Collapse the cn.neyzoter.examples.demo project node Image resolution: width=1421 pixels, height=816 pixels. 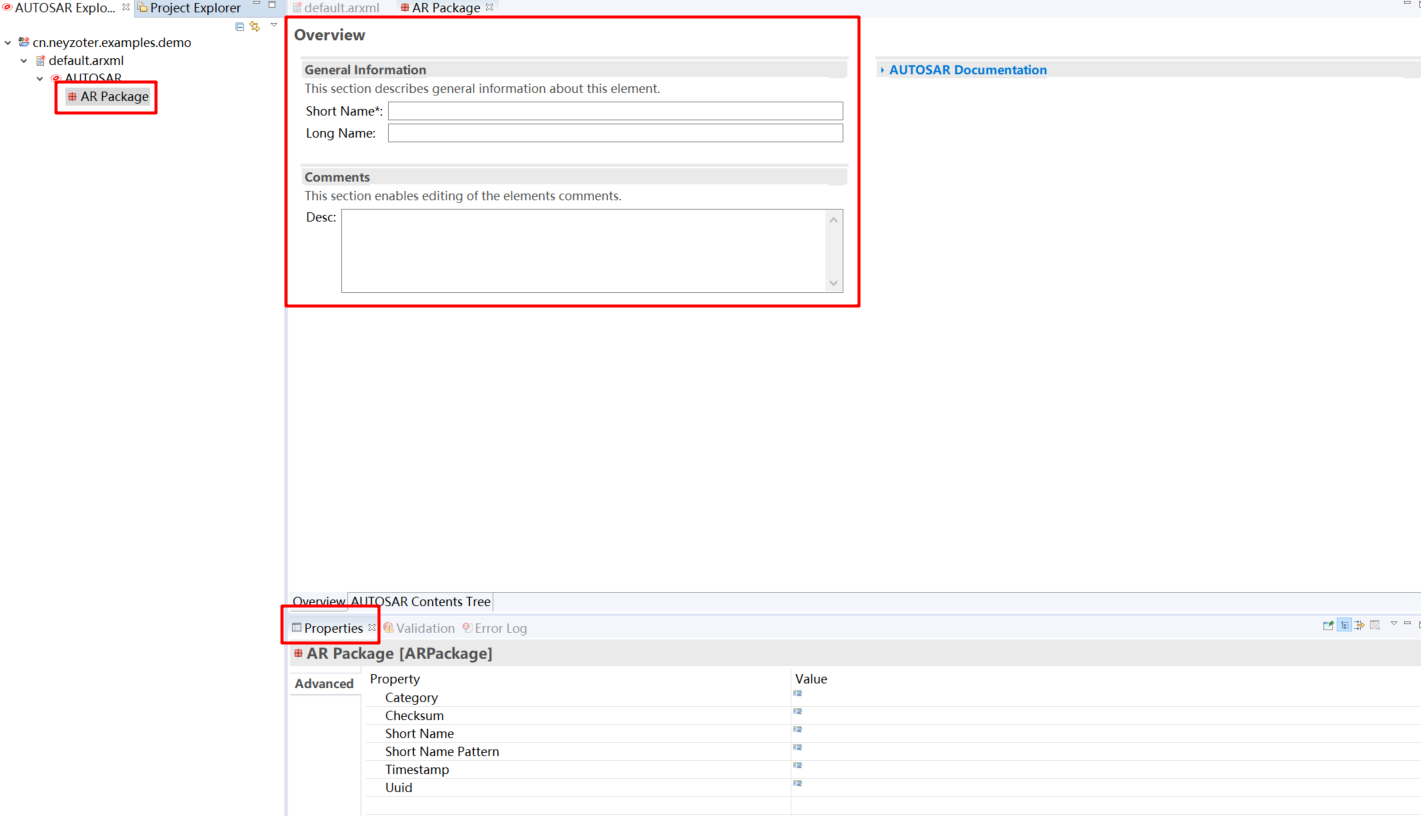click(8, 43)
